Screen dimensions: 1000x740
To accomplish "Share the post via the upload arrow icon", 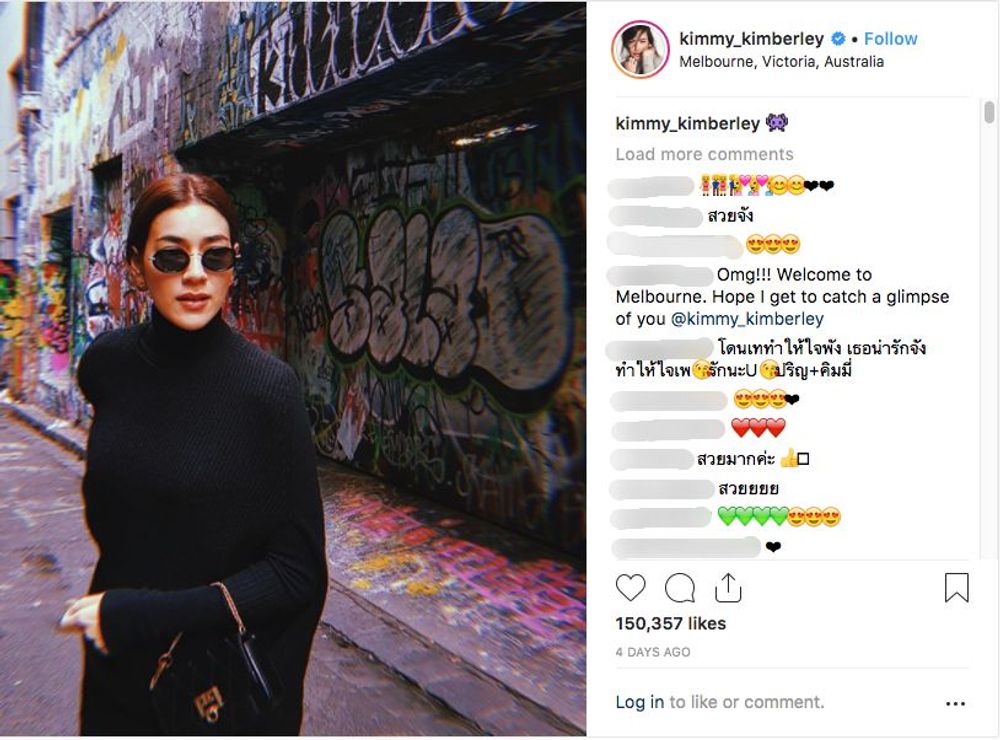I will tap(728, 587).
